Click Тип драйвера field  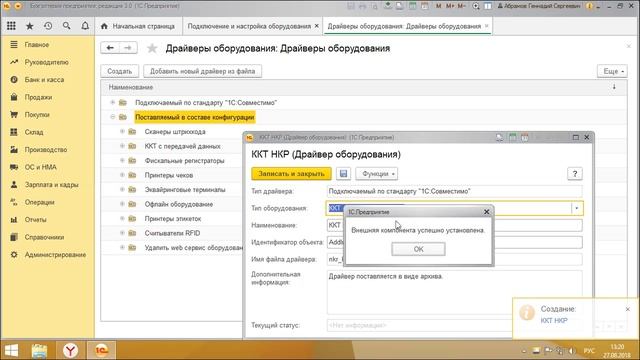[454, 191]
